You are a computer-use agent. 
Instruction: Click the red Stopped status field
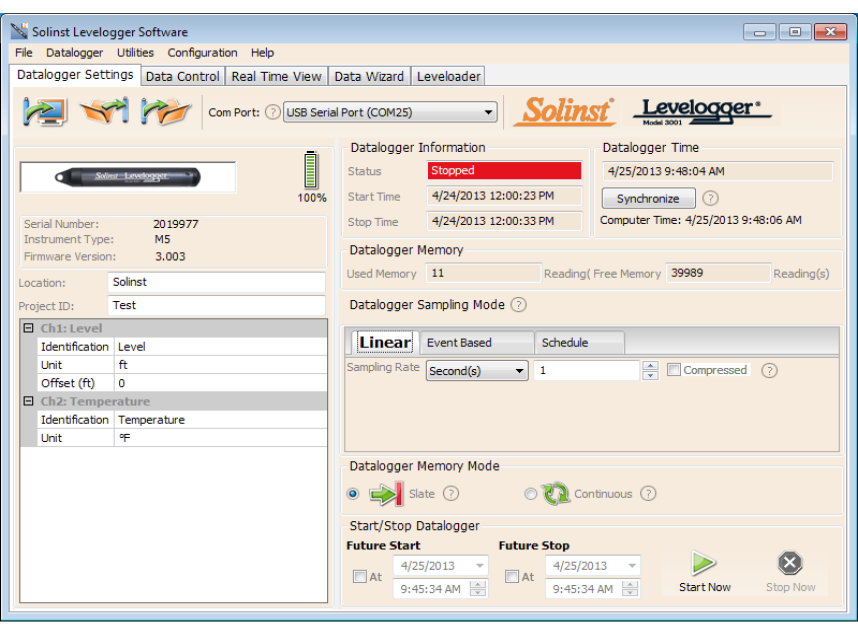[x=504, y=171]
